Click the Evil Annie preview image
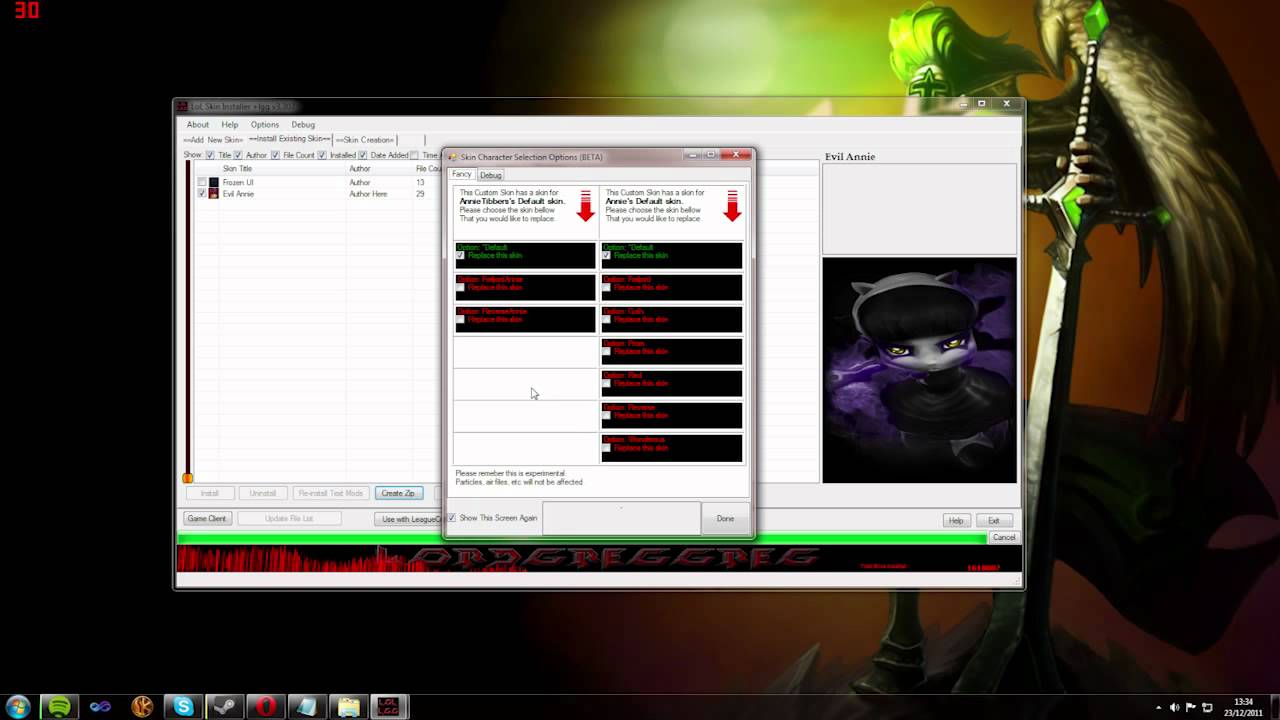Viewport: 1280px width, 720px height. coord(919,370)
